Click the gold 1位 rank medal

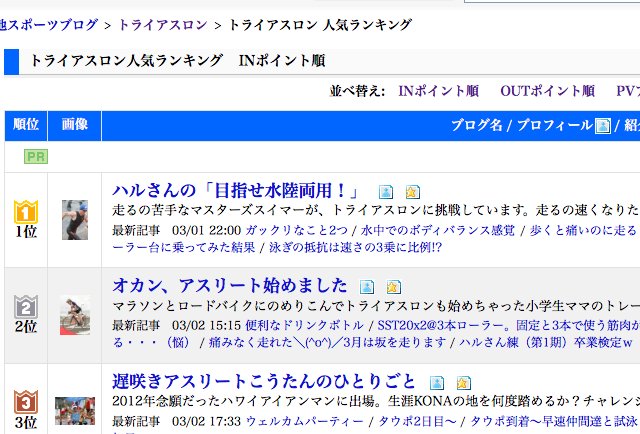pyautogui.click(x=25, y=212)
